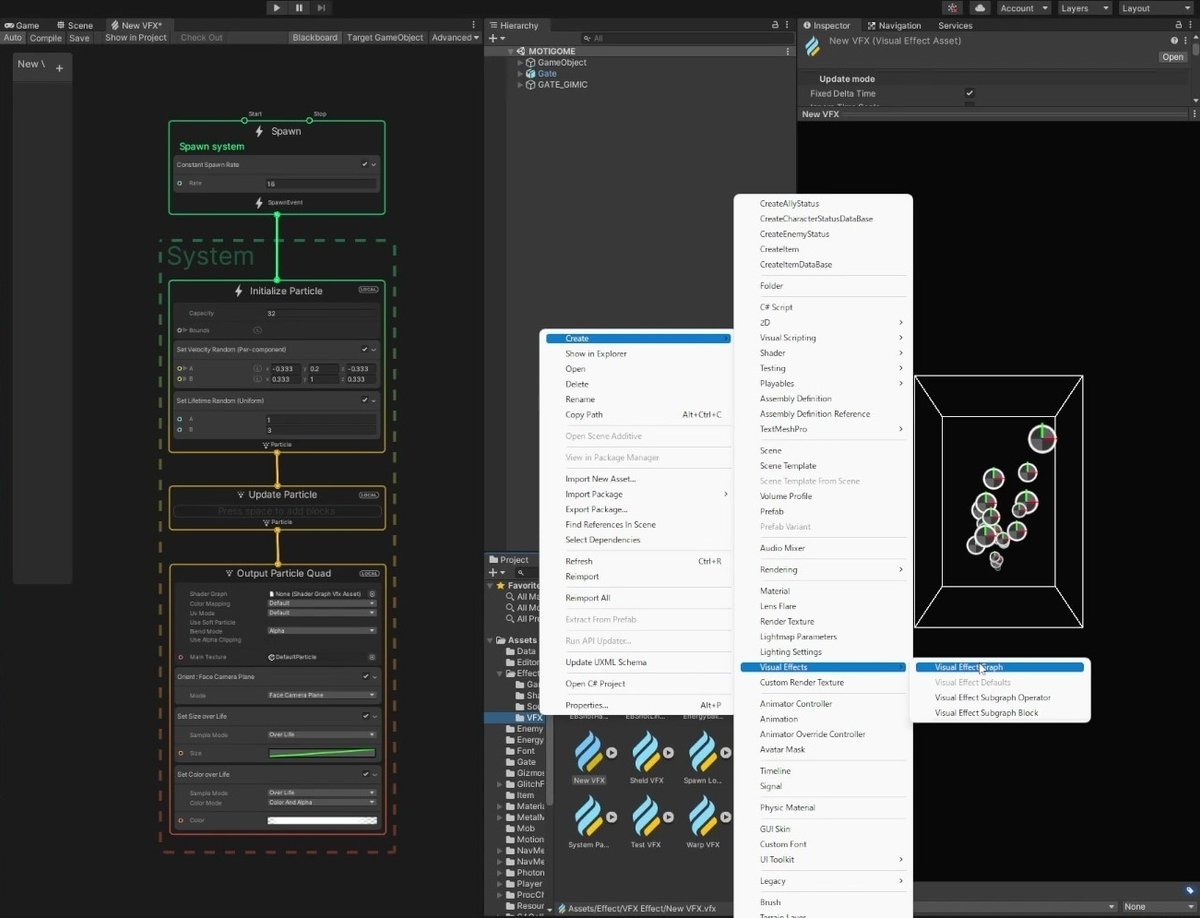Click the plus icon on the blackboard panel
1200x918 pixels.
tap(59, 68)
